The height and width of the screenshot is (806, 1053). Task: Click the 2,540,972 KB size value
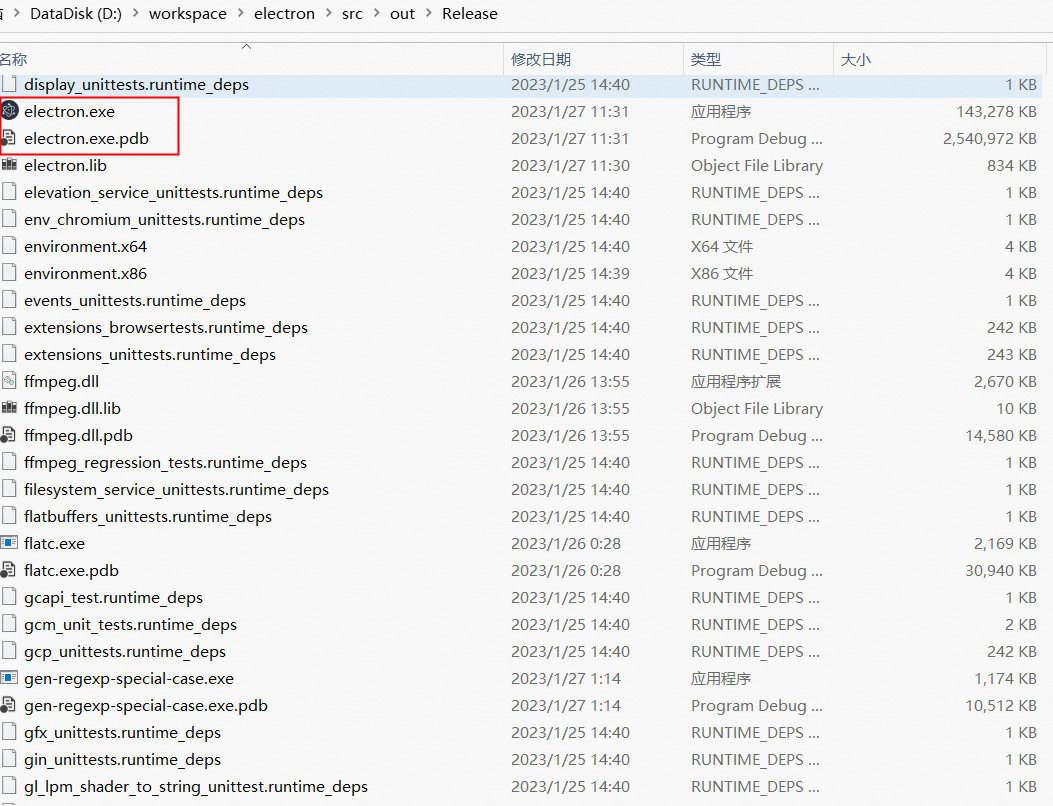pos(990,138)
